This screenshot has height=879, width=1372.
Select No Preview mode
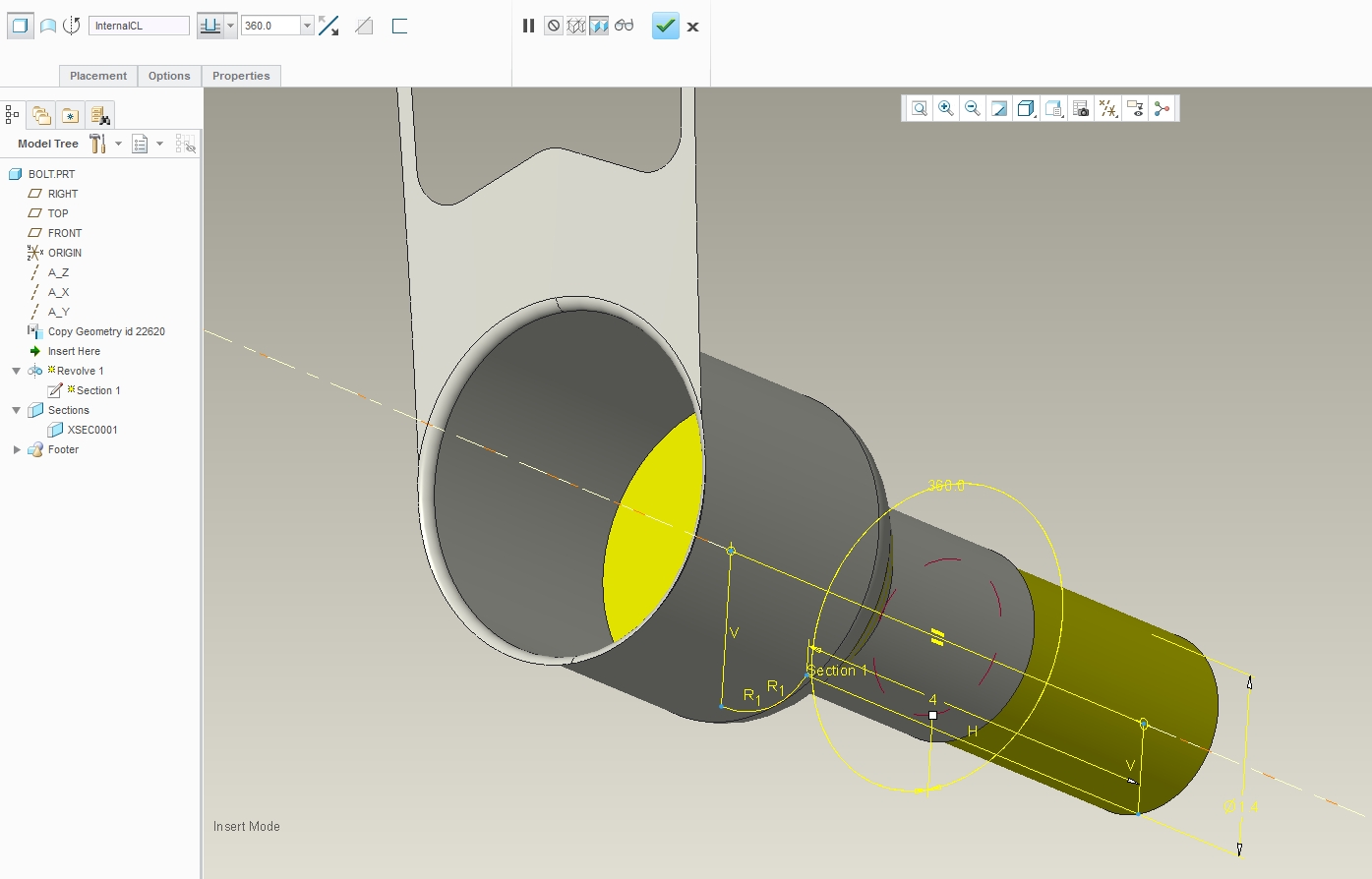pyautogui.click(x=554, y=26)
